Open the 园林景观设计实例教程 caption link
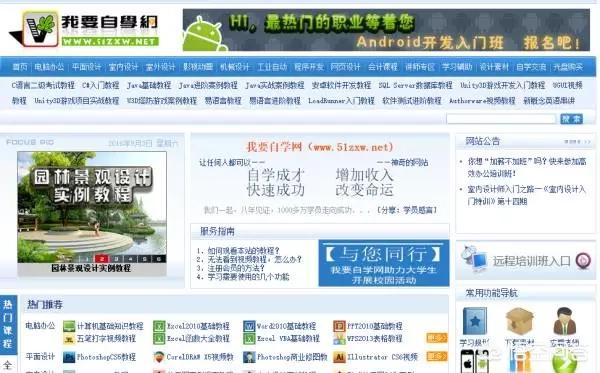The height and width of the screenshot is (373, 600). tap(91, 269)
